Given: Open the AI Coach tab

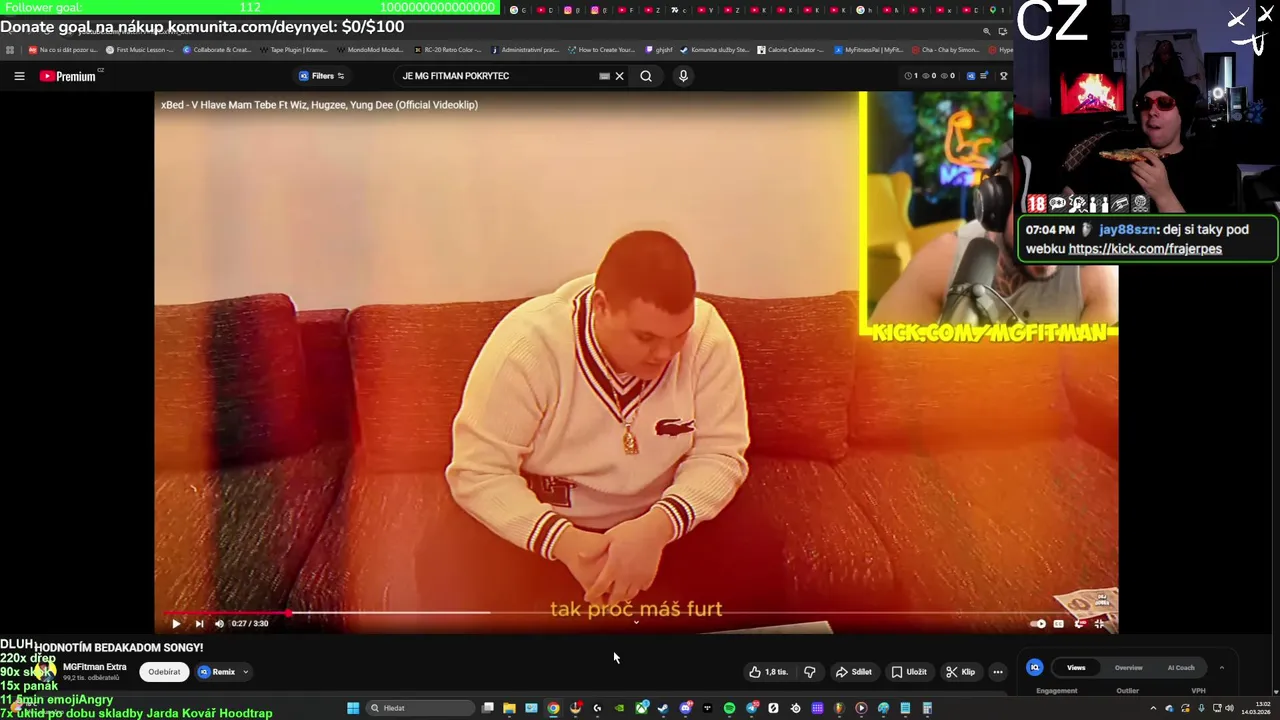Looking at the screenshot, I should click(1181, 667).
